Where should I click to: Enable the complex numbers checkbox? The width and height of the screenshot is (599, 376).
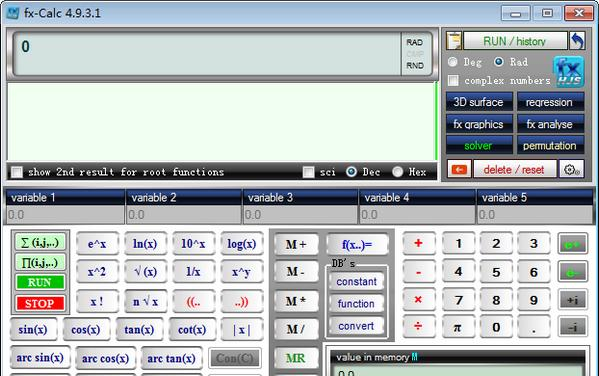[x=453, y=81]
